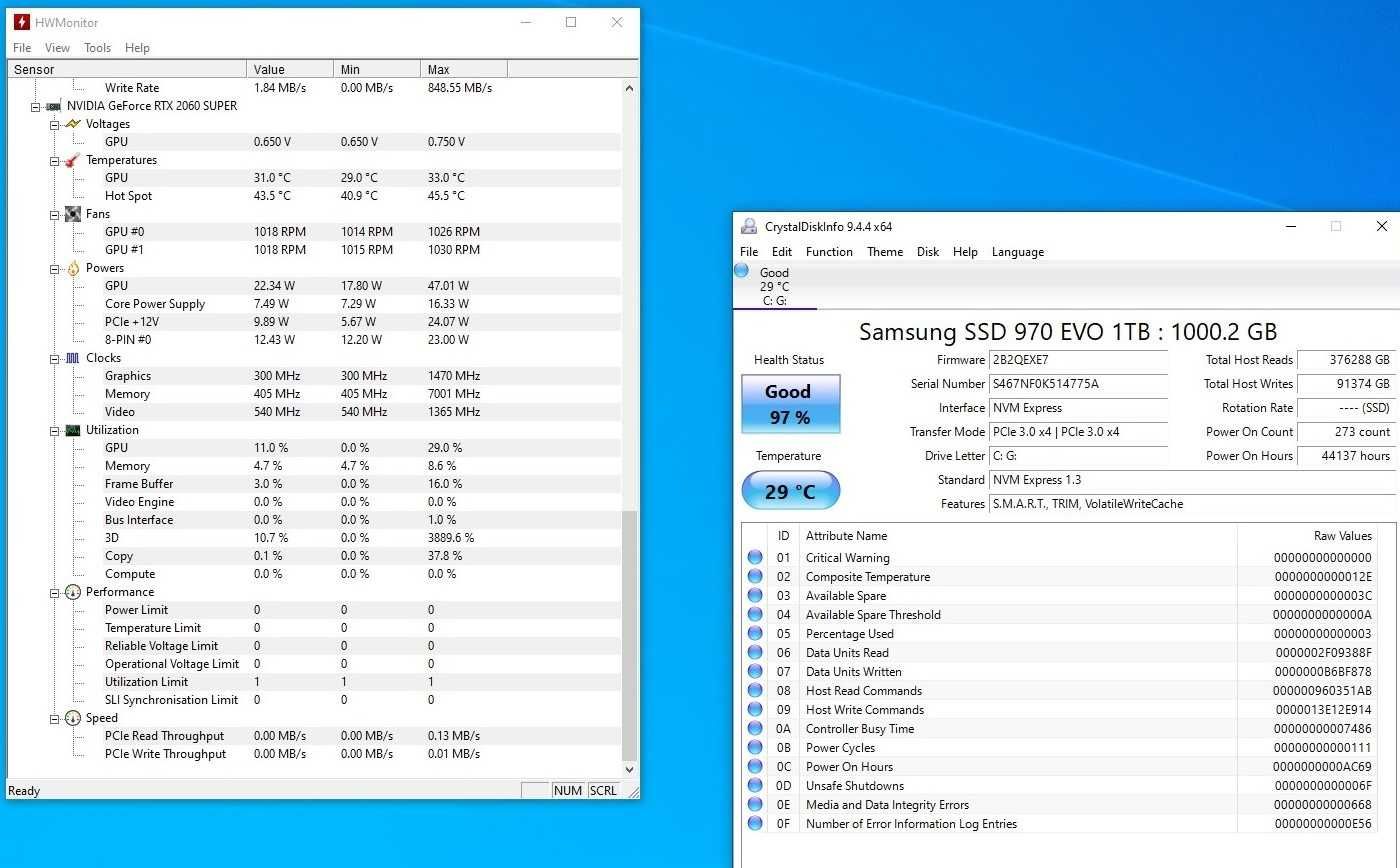Click the status orb for Percentage Used

[755, 634]
